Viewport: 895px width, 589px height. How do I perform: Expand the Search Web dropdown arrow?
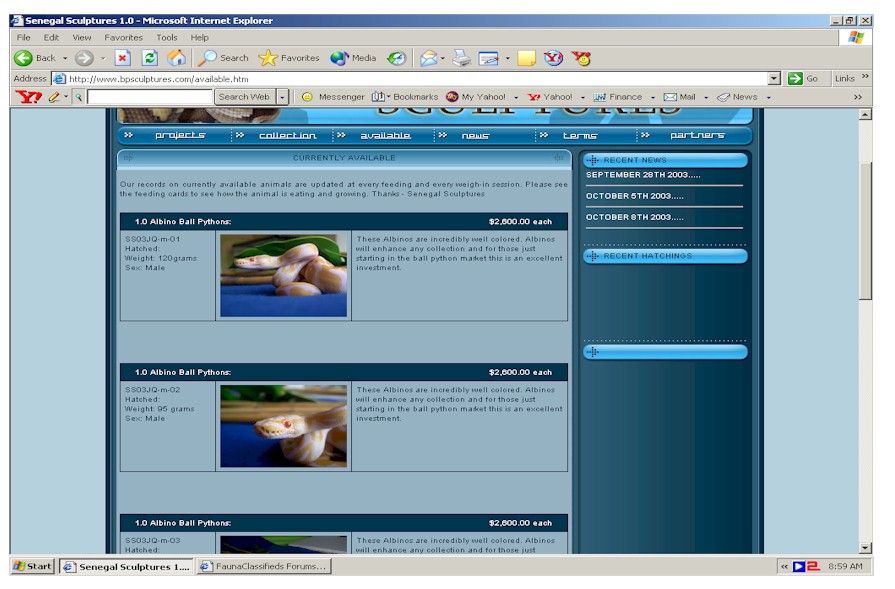click(282, 97)
